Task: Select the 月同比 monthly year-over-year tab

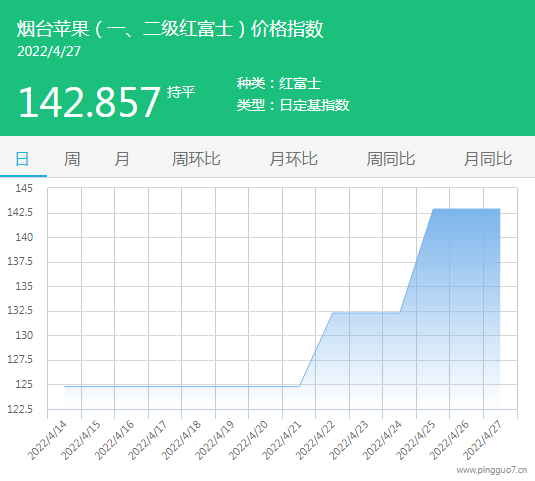Action: point(488,159)
